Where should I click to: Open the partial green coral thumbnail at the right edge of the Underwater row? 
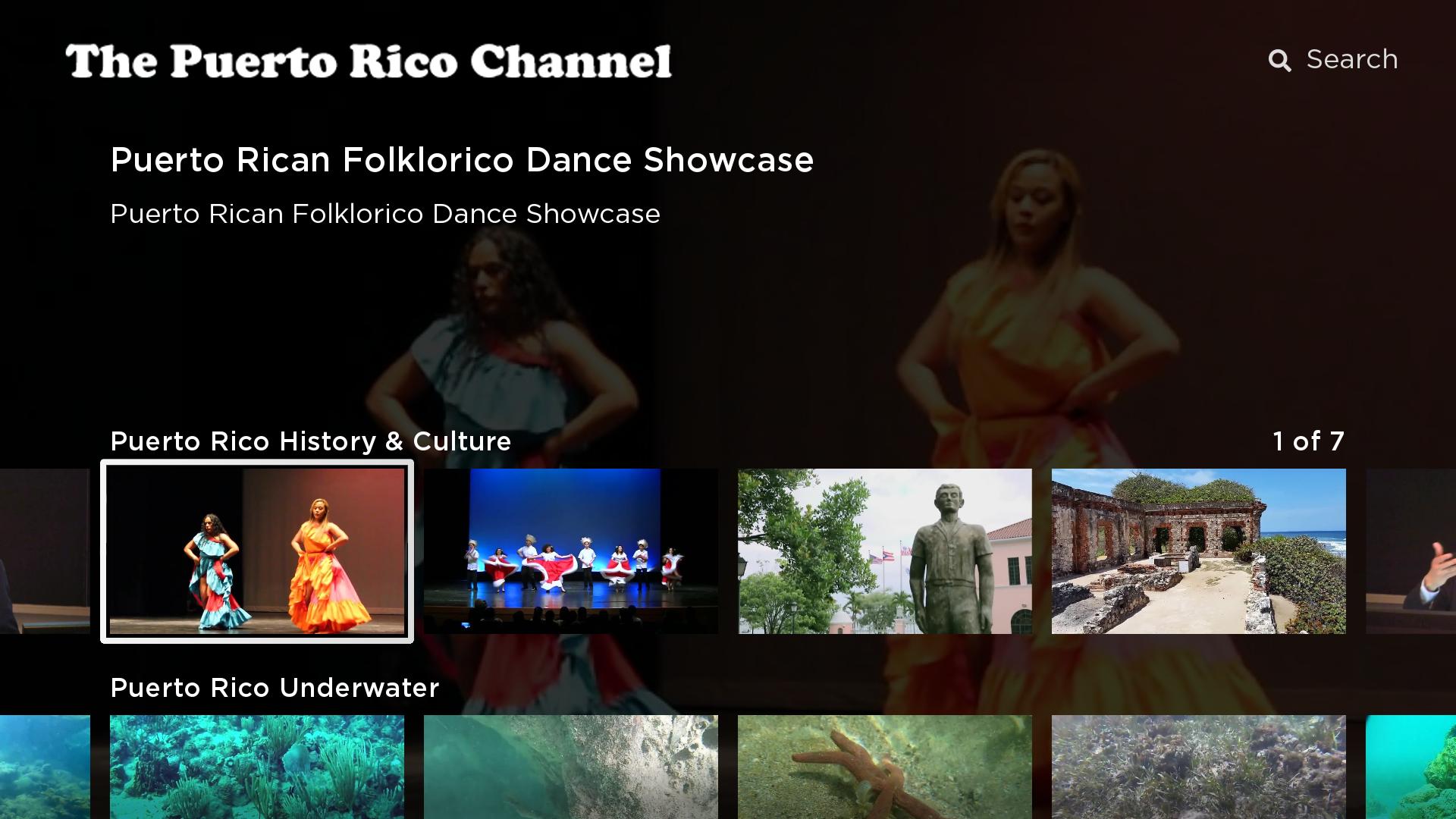point(1410,767)
